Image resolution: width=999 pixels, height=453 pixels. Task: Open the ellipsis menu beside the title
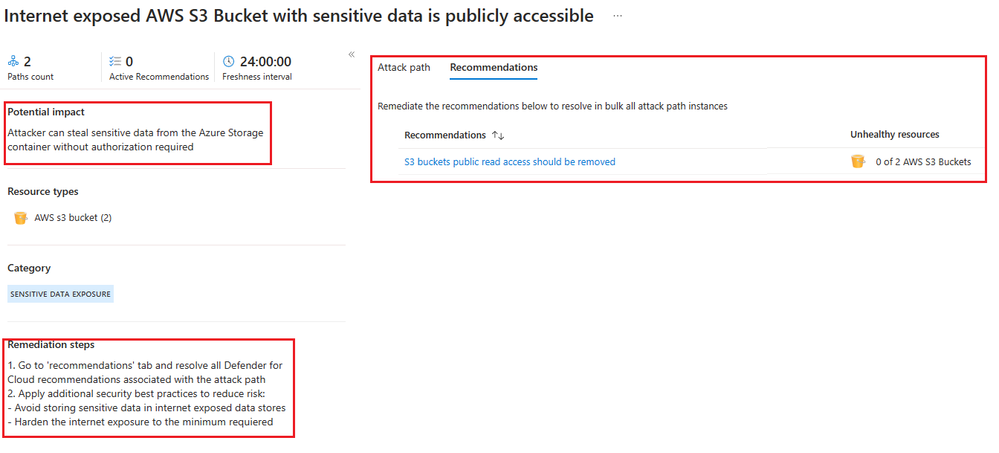tap(617, 16)
